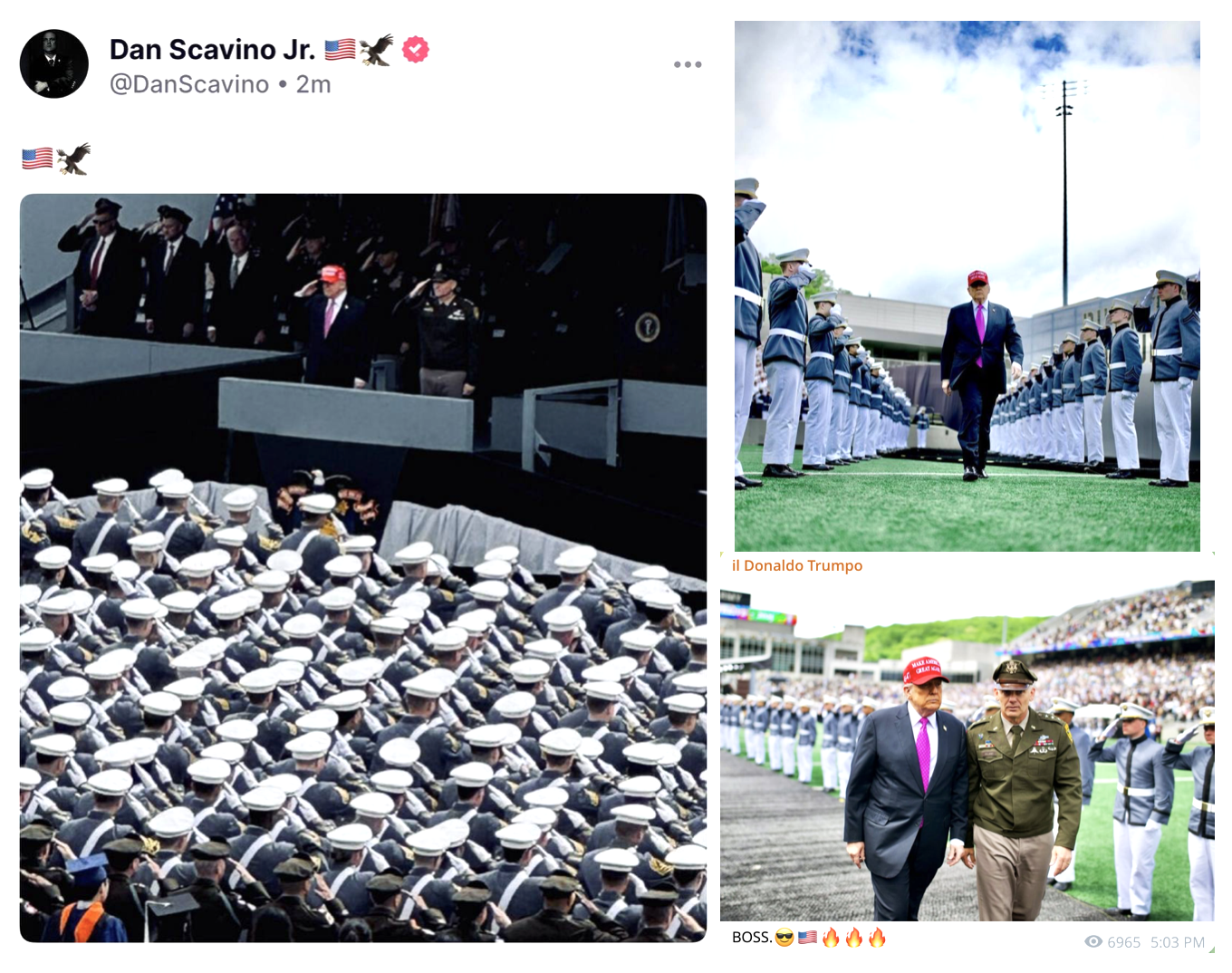Click the eagle emoji in post text
Image resolution: width=1232 pixels, height=973 pixels.
[73, 159]
